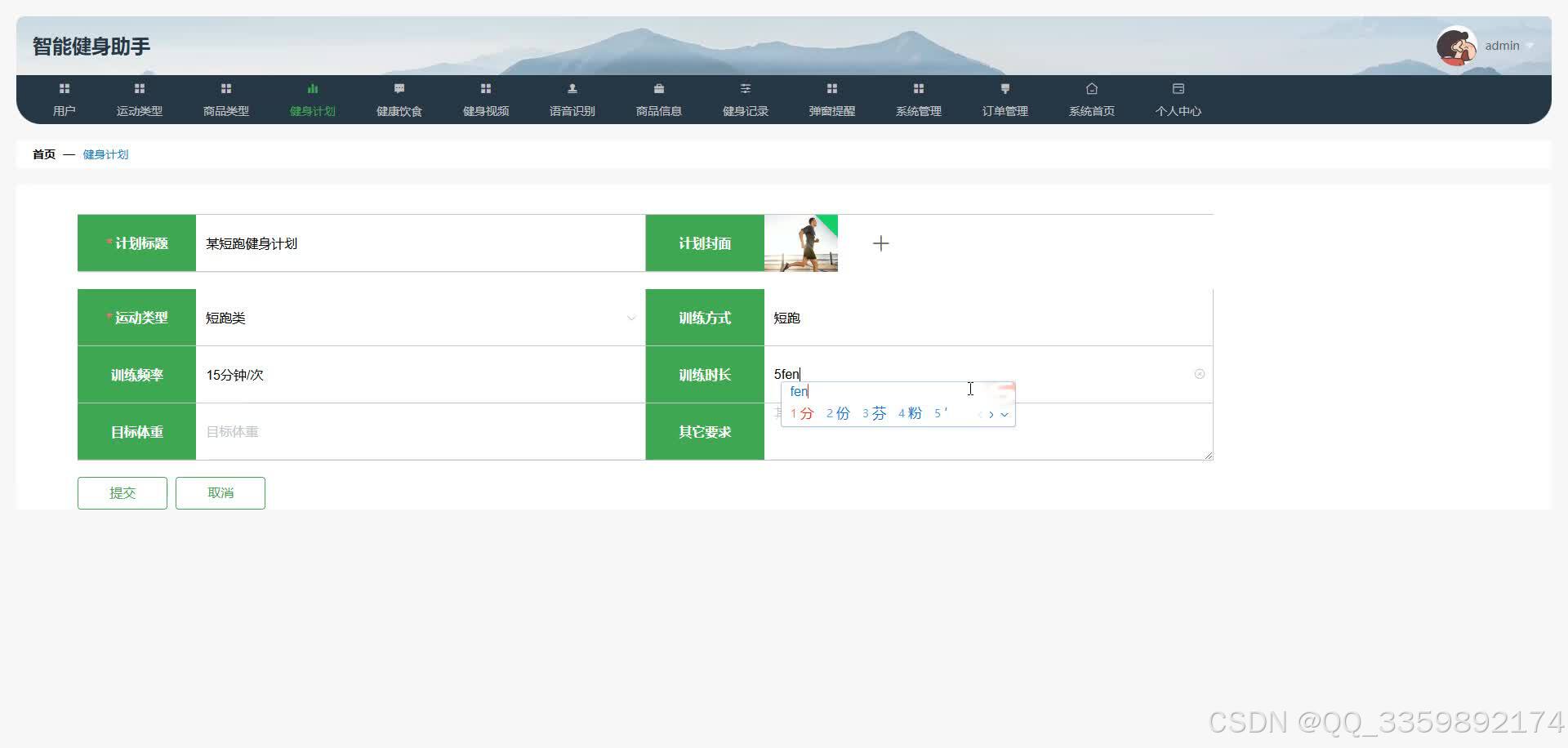This screenshot has height=748, width=1568.
Task: Choose IME candidate 2 份
Action: tap(838, 414)
